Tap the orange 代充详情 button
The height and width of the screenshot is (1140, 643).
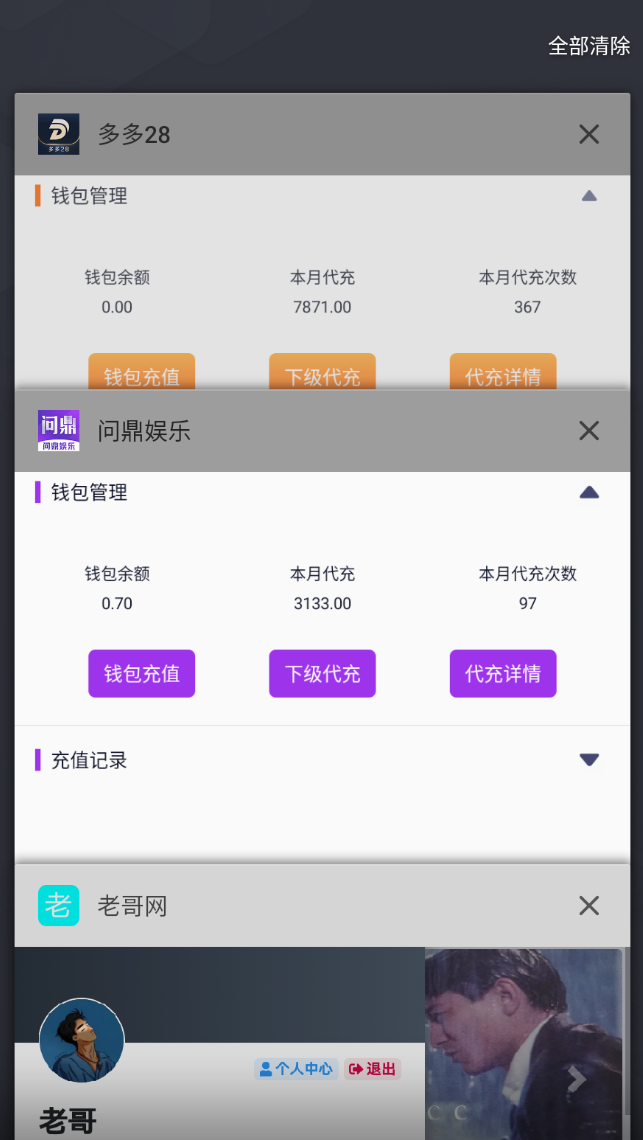503,375
